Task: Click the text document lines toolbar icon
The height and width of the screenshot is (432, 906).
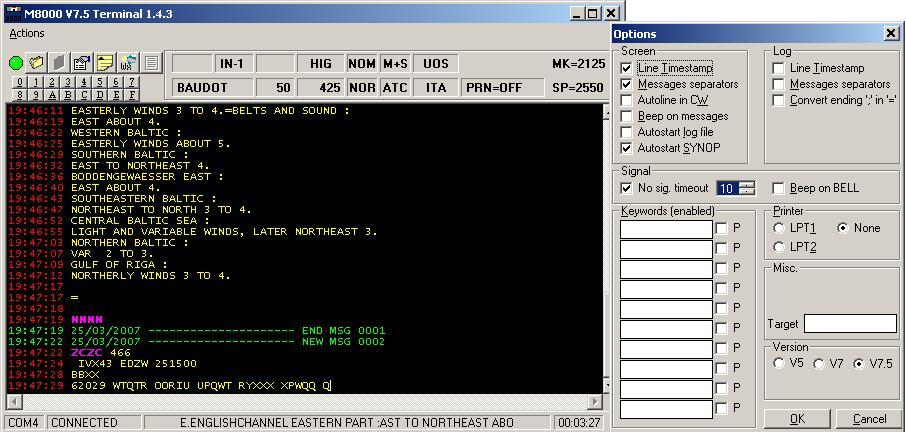Action: [x=151, y=63]
